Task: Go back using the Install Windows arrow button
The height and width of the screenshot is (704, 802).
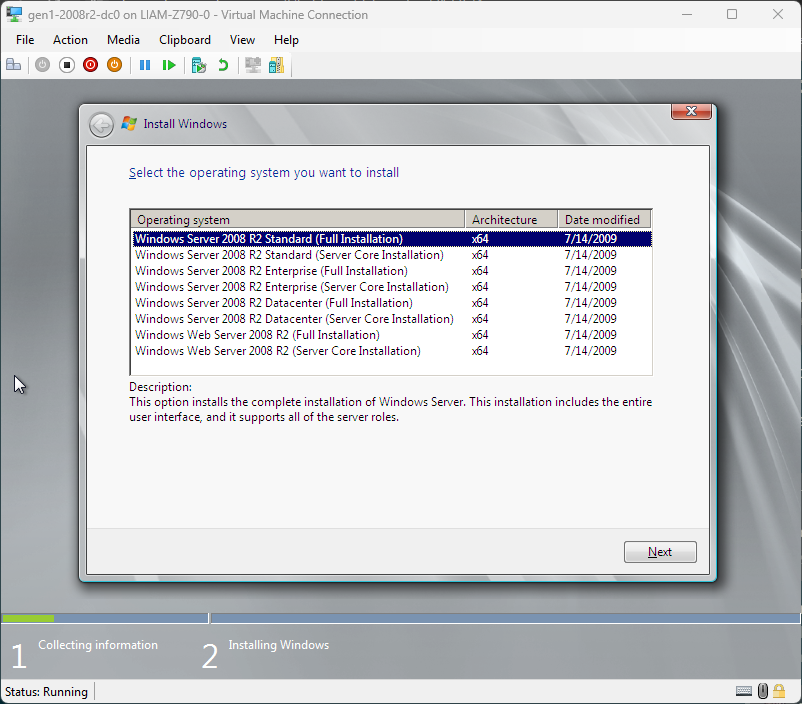Action: click(x=101, y=125)
